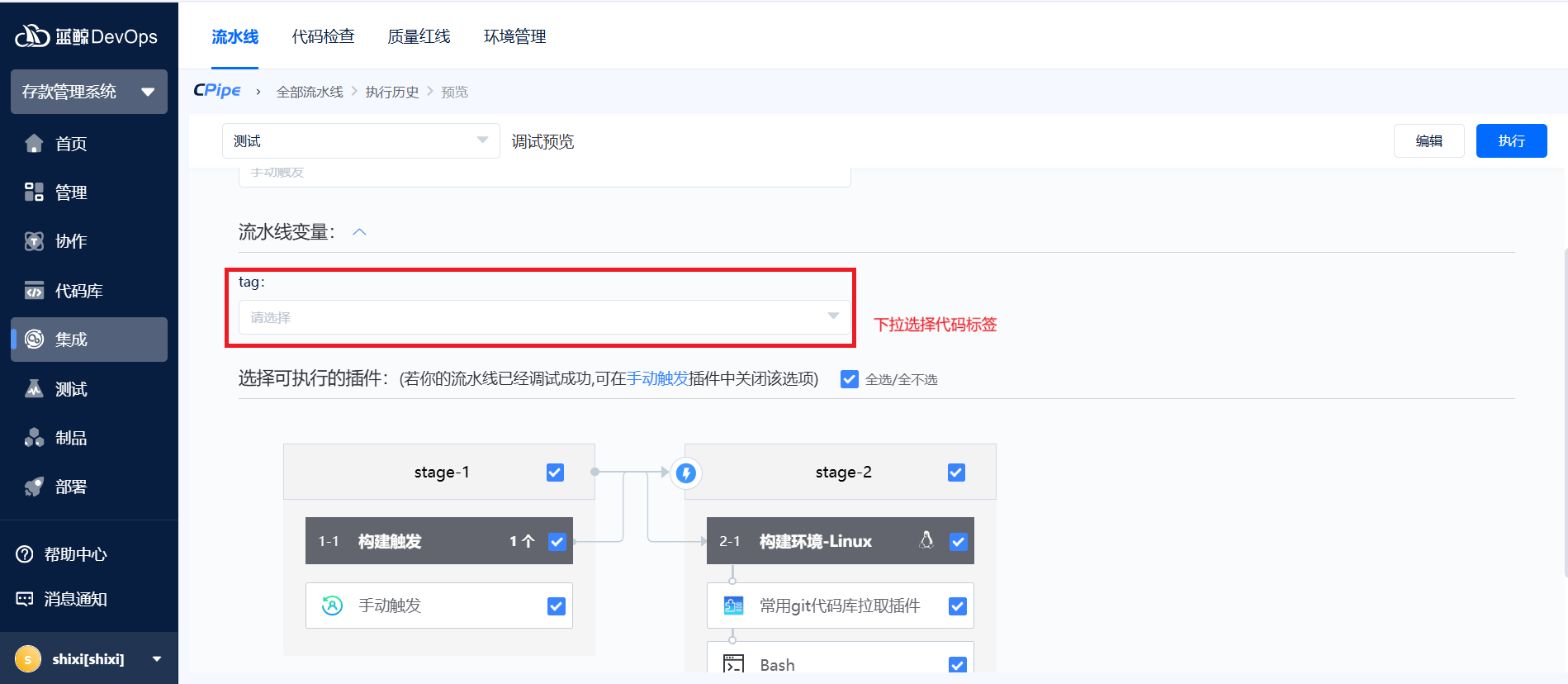Select the 制品 artifacts icon
Image resolution: width=1568 pixels, height=684 pixels.
(x=34, y=438)
